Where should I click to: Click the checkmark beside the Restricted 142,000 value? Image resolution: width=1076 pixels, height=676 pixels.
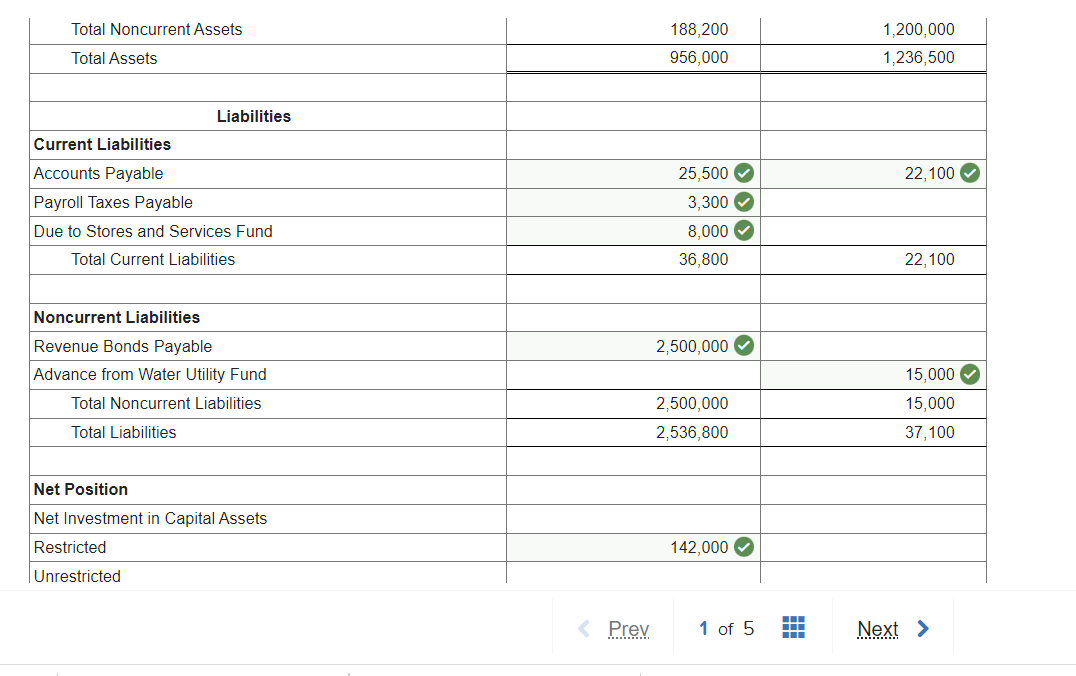742,547
